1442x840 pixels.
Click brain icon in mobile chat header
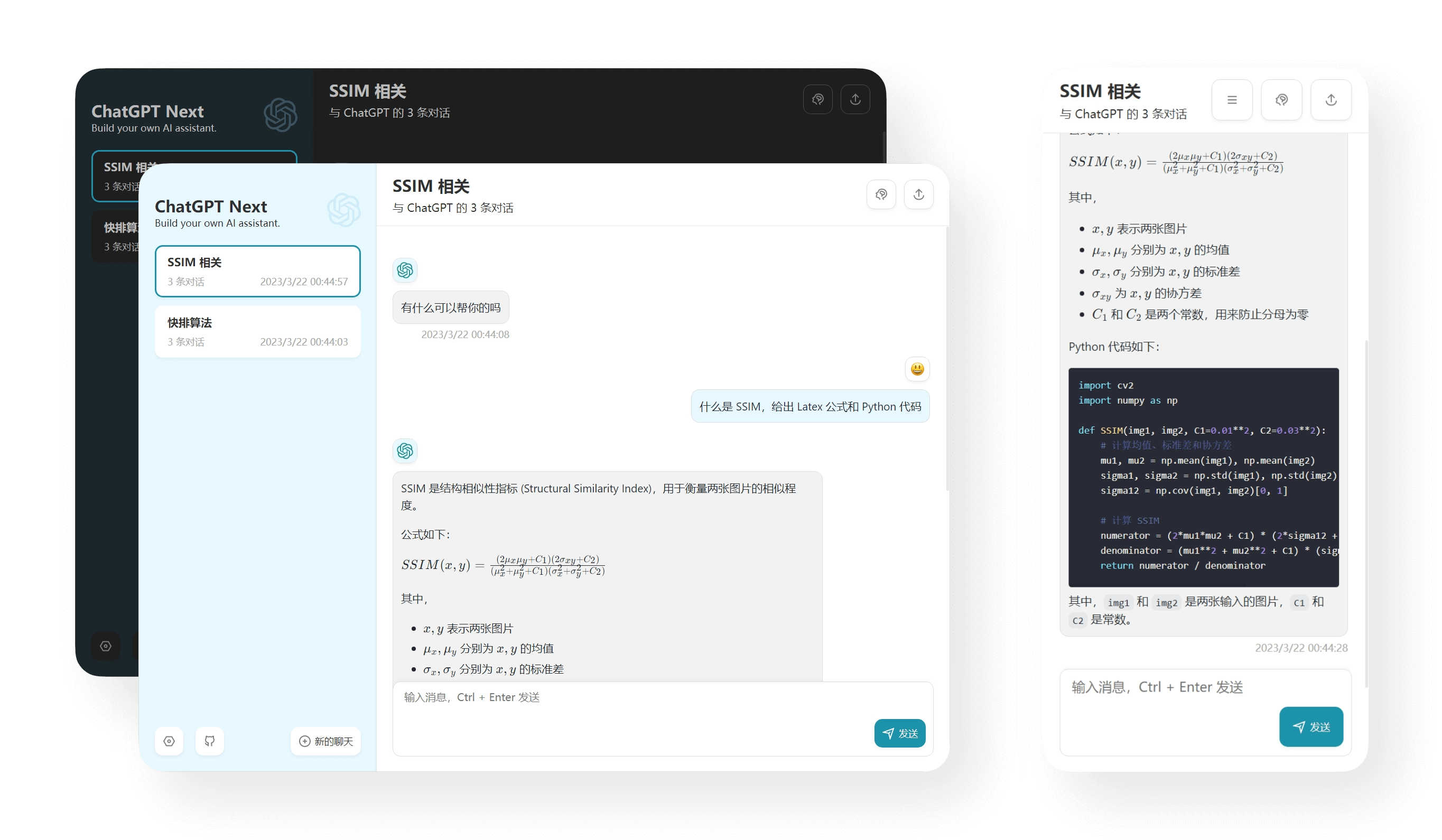click(x=1281, y=100)
